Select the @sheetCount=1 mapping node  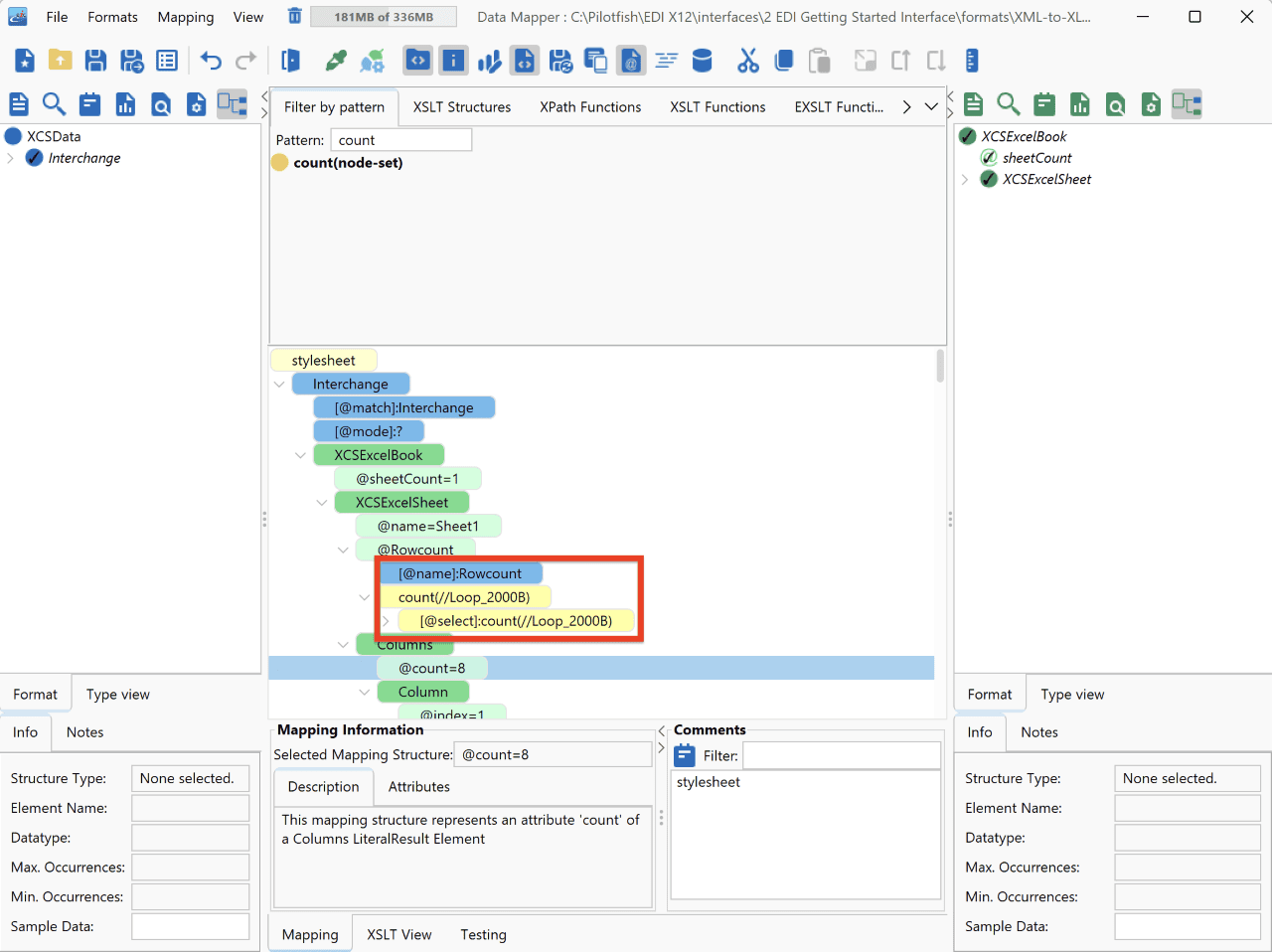(407, 479)
